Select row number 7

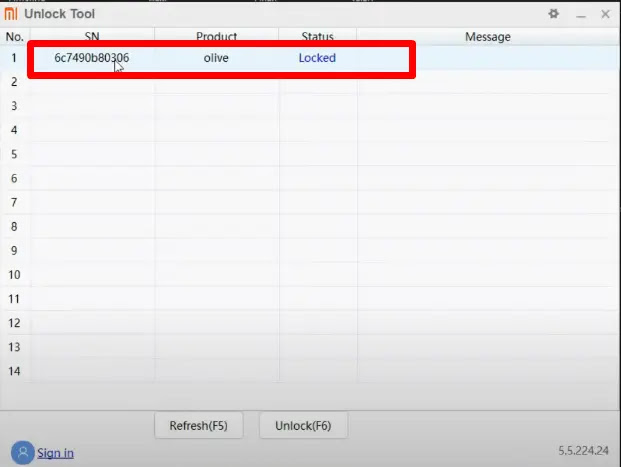click(x=14, y=202)
